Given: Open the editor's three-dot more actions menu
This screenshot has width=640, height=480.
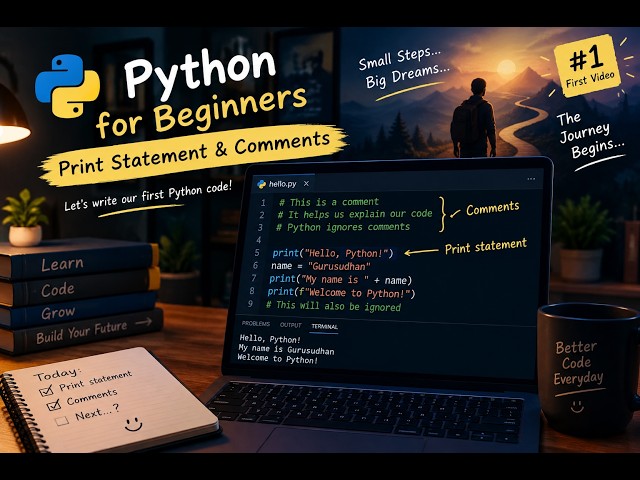Looking at the screenshot, I should [x=531, y=179].
